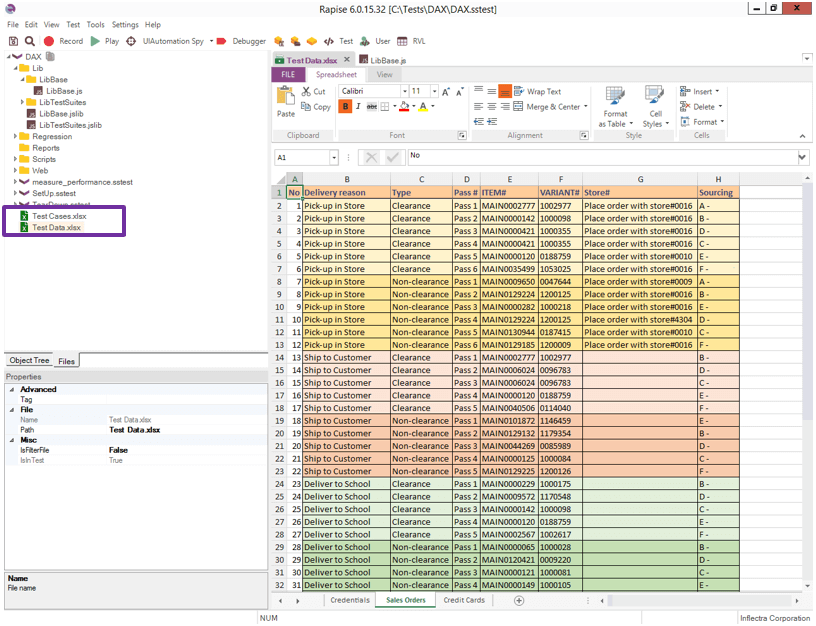Click the Delivery reason header cell
The image size is (816, 626).
pos(347,193)
